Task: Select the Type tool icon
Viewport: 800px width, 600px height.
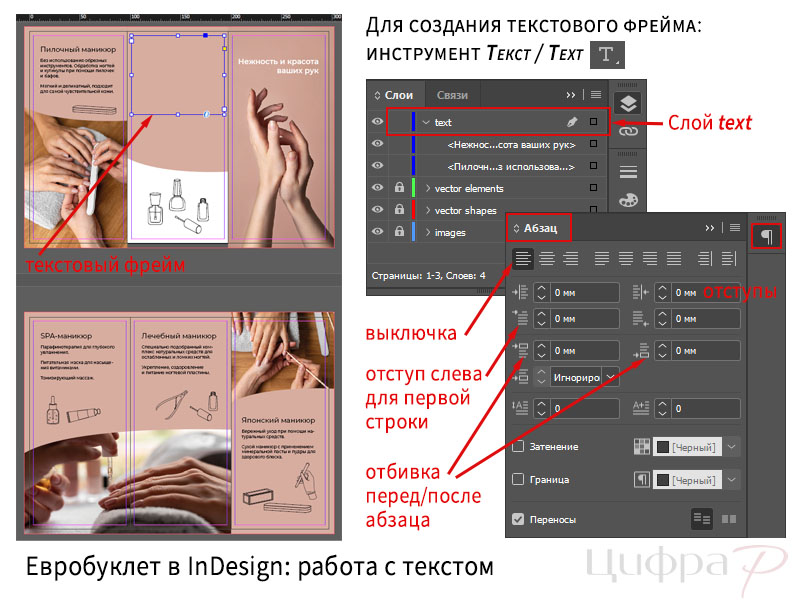Action: [607, 55]
